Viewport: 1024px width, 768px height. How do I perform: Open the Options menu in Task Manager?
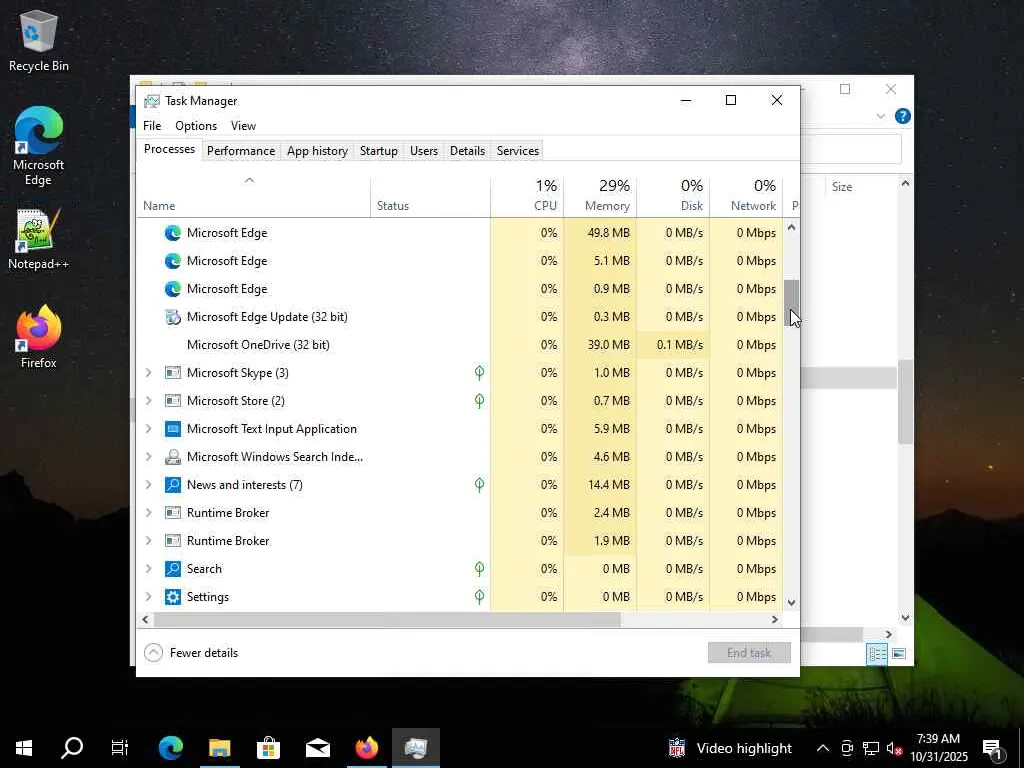click(196, 125)
